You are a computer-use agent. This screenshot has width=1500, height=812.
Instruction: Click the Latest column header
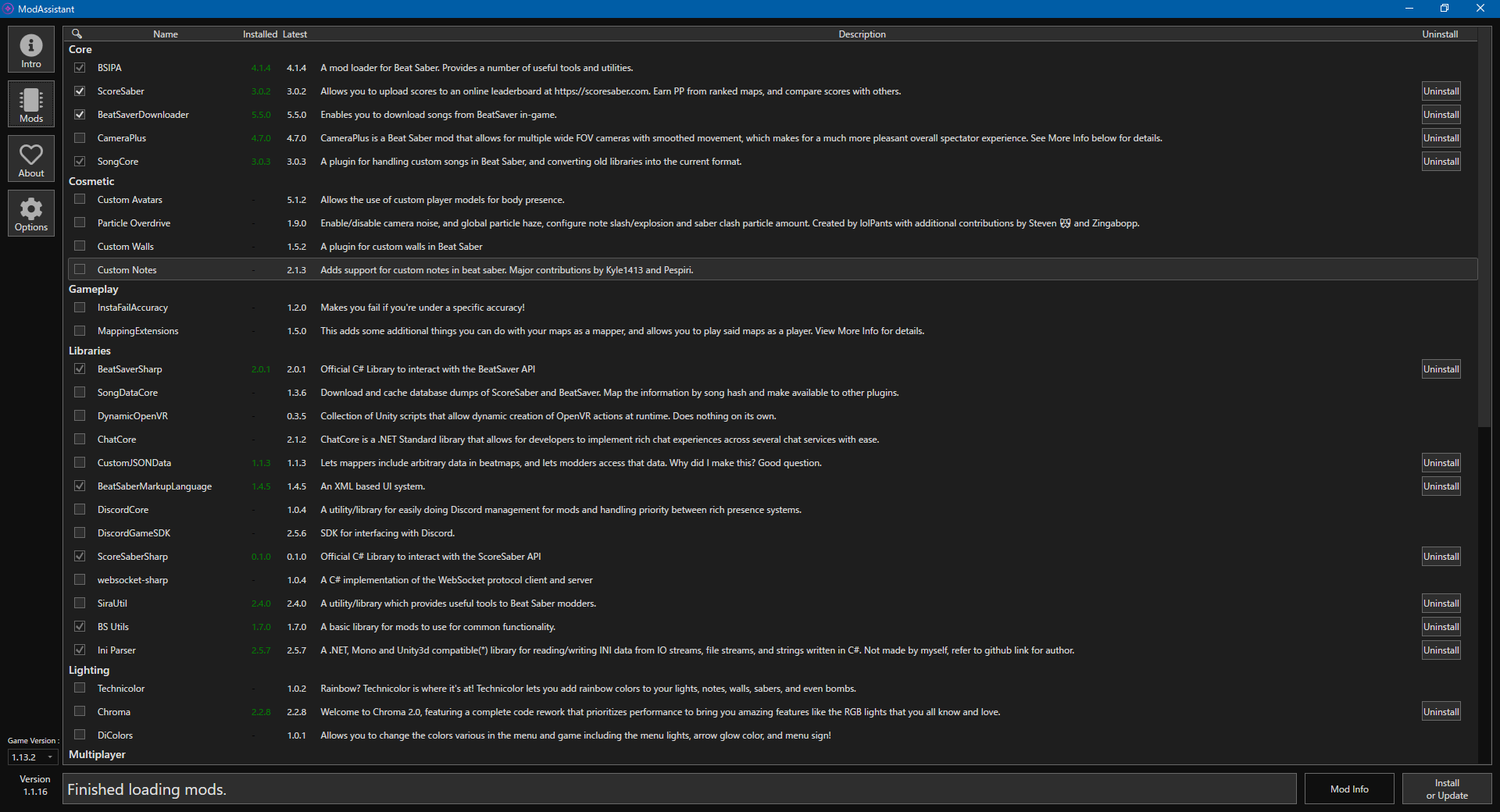point(295,34)
